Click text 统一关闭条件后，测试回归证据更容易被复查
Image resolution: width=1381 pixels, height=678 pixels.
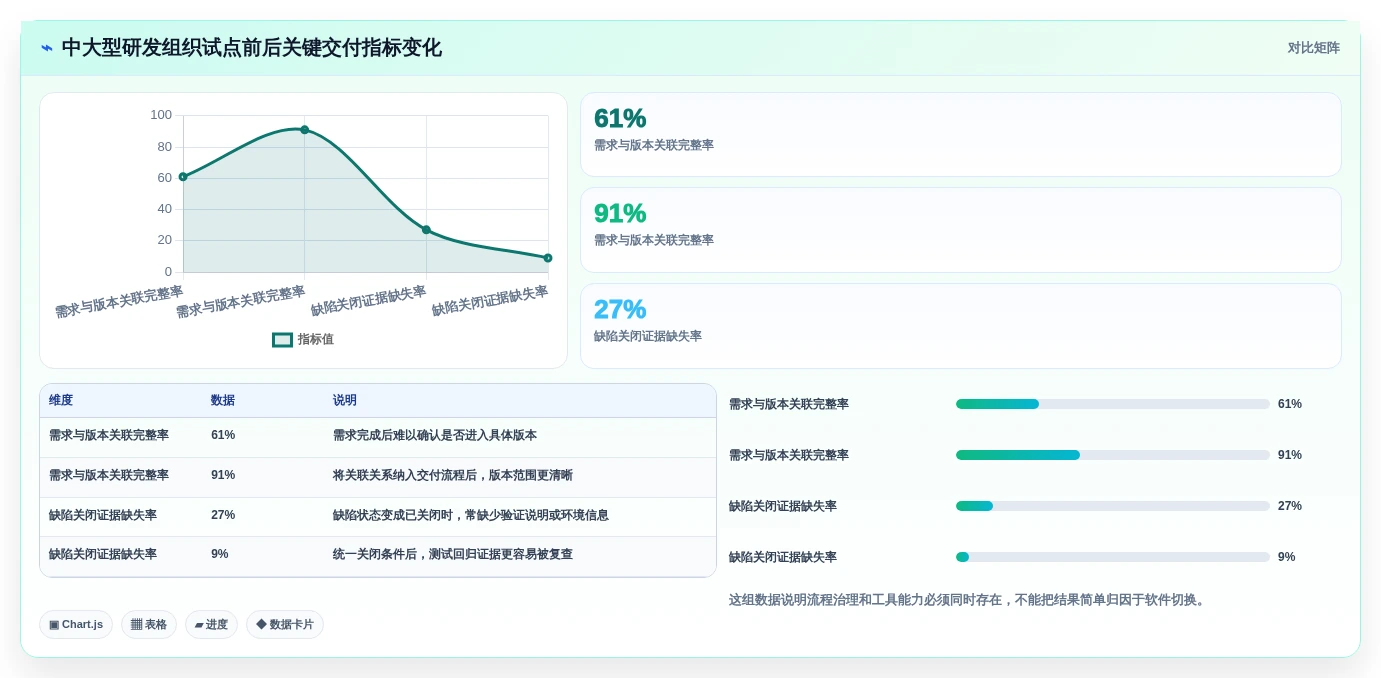point(453,554)
